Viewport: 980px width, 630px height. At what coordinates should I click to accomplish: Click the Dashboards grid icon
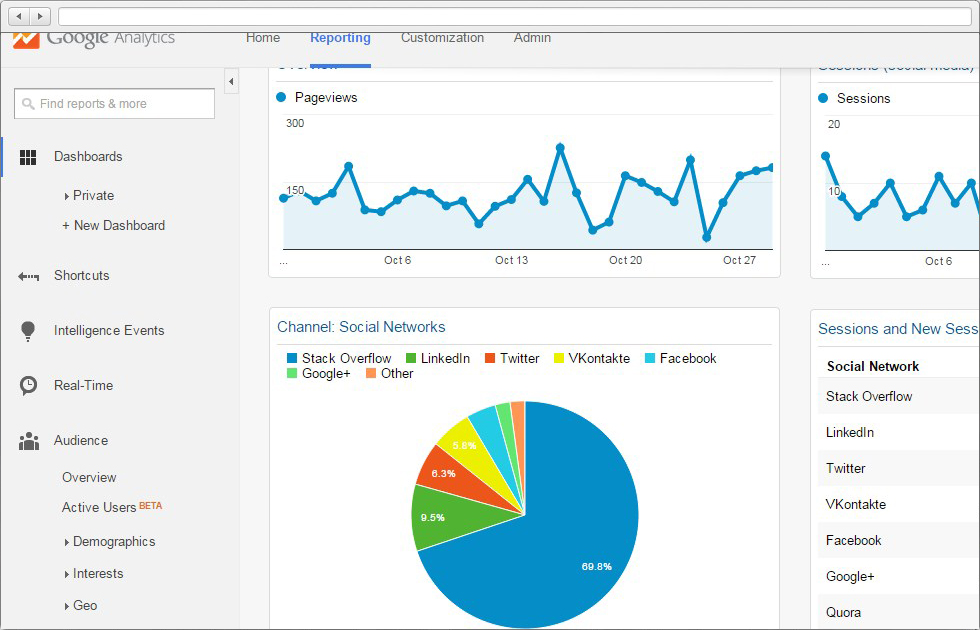pos(28,158)
